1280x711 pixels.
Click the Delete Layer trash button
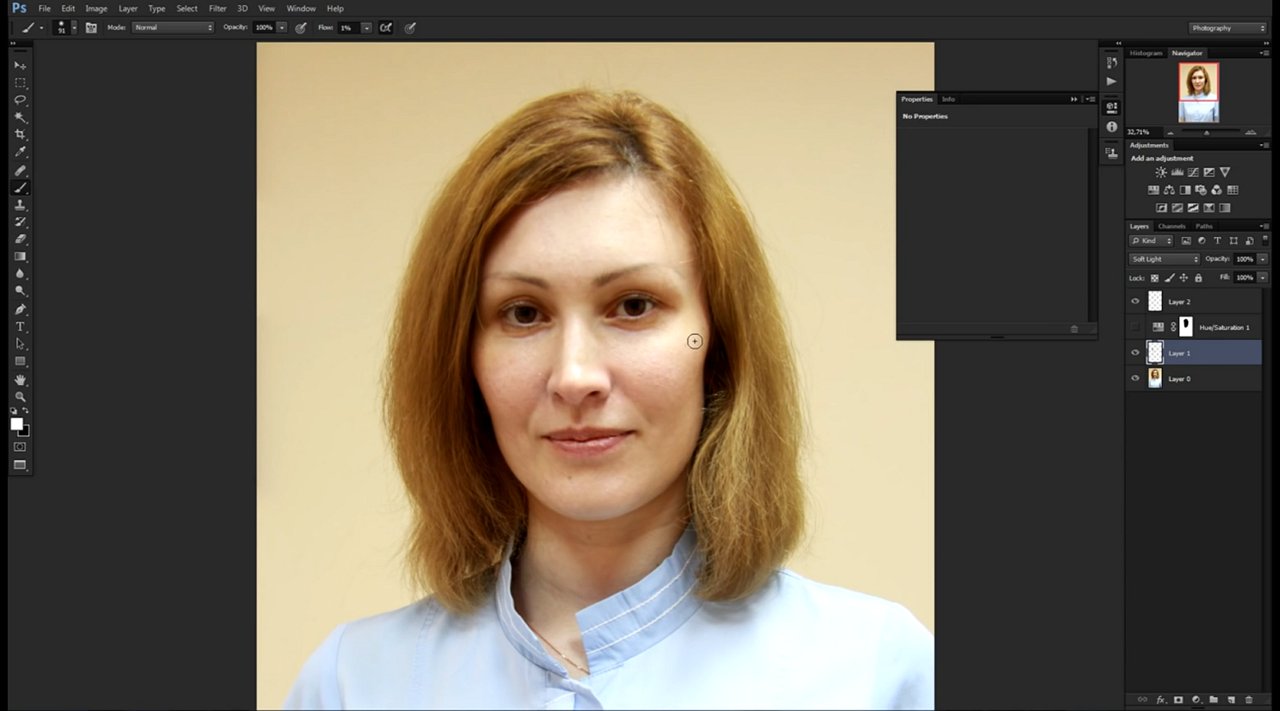(x=1248, y=700)
